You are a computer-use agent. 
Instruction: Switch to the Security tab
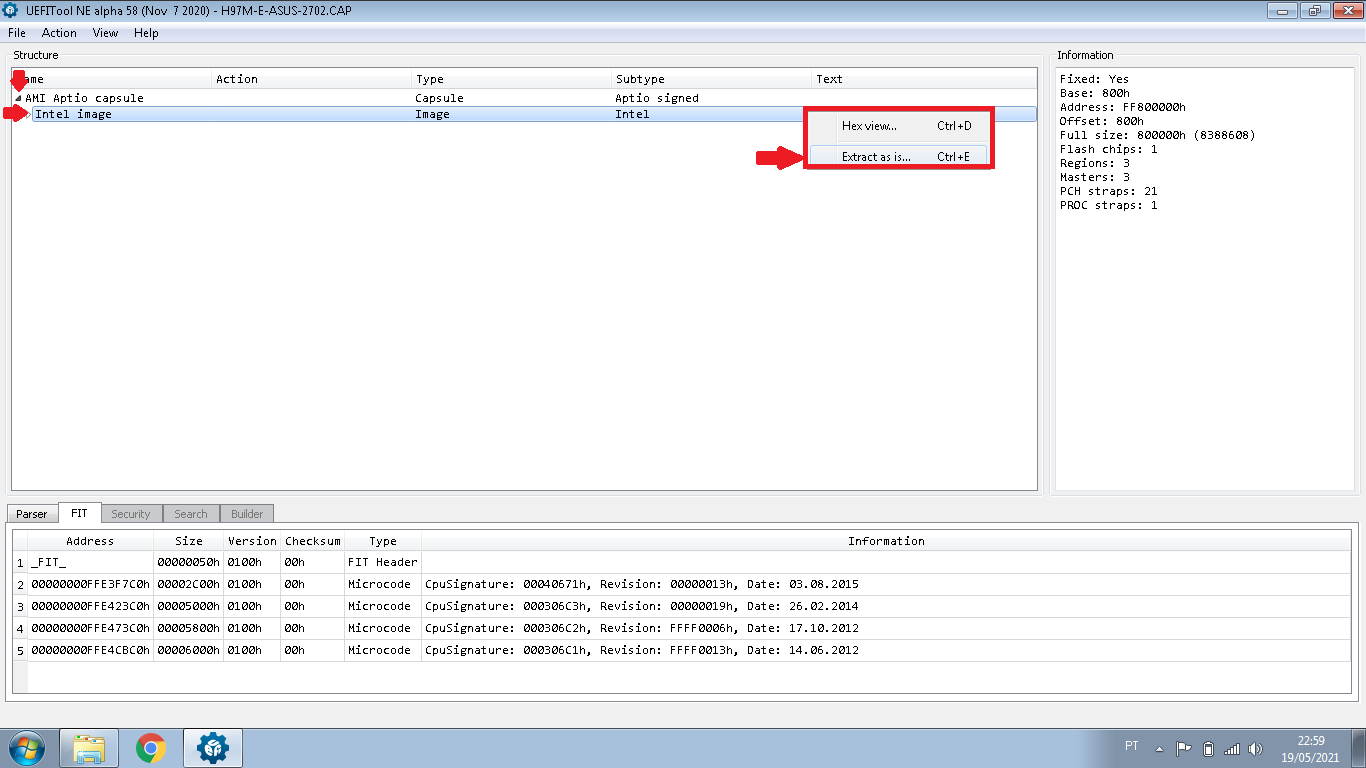coord(130,514)
